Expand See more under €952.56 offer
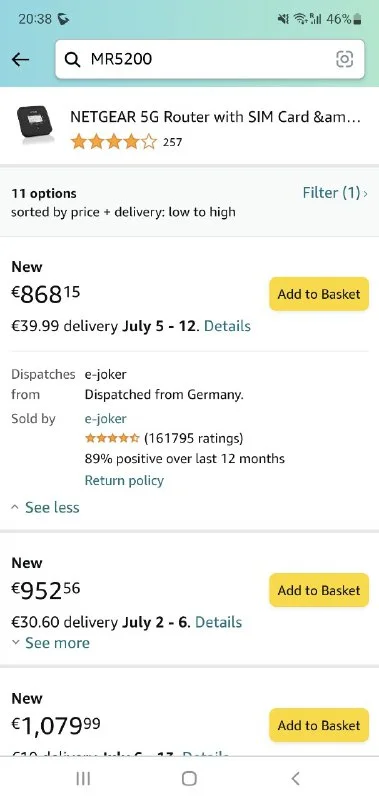379x800 pixels. click(50, 643)
